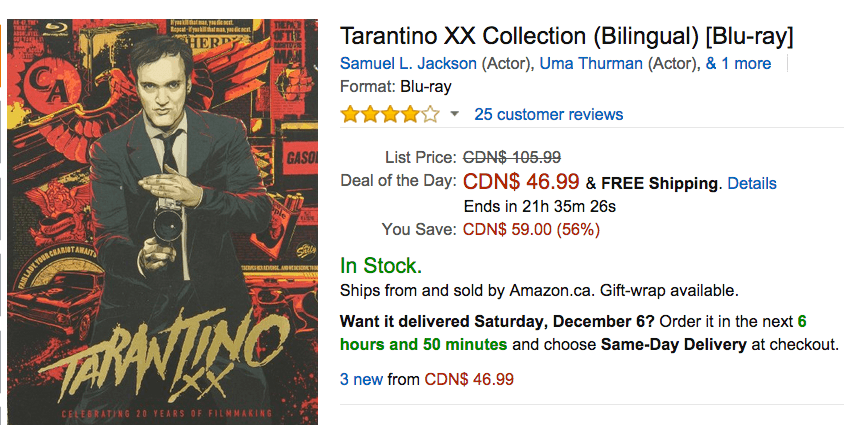This screenshot has width=844, height=425.
Task: Open the 25 customer reviews link
Action: tap(548, 114)
